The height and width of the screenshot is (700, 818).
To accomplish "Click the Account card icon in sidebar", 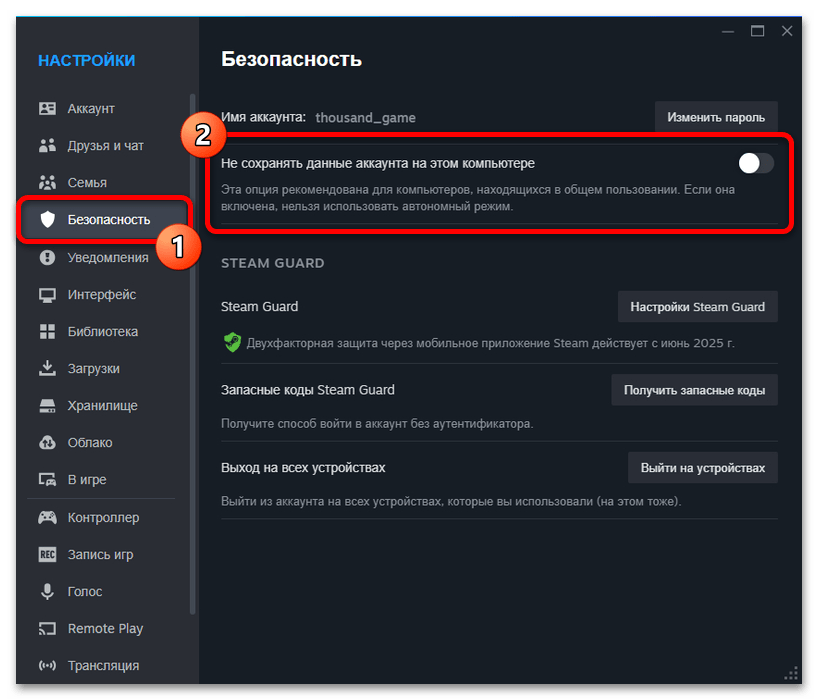I will pos(47,108).
